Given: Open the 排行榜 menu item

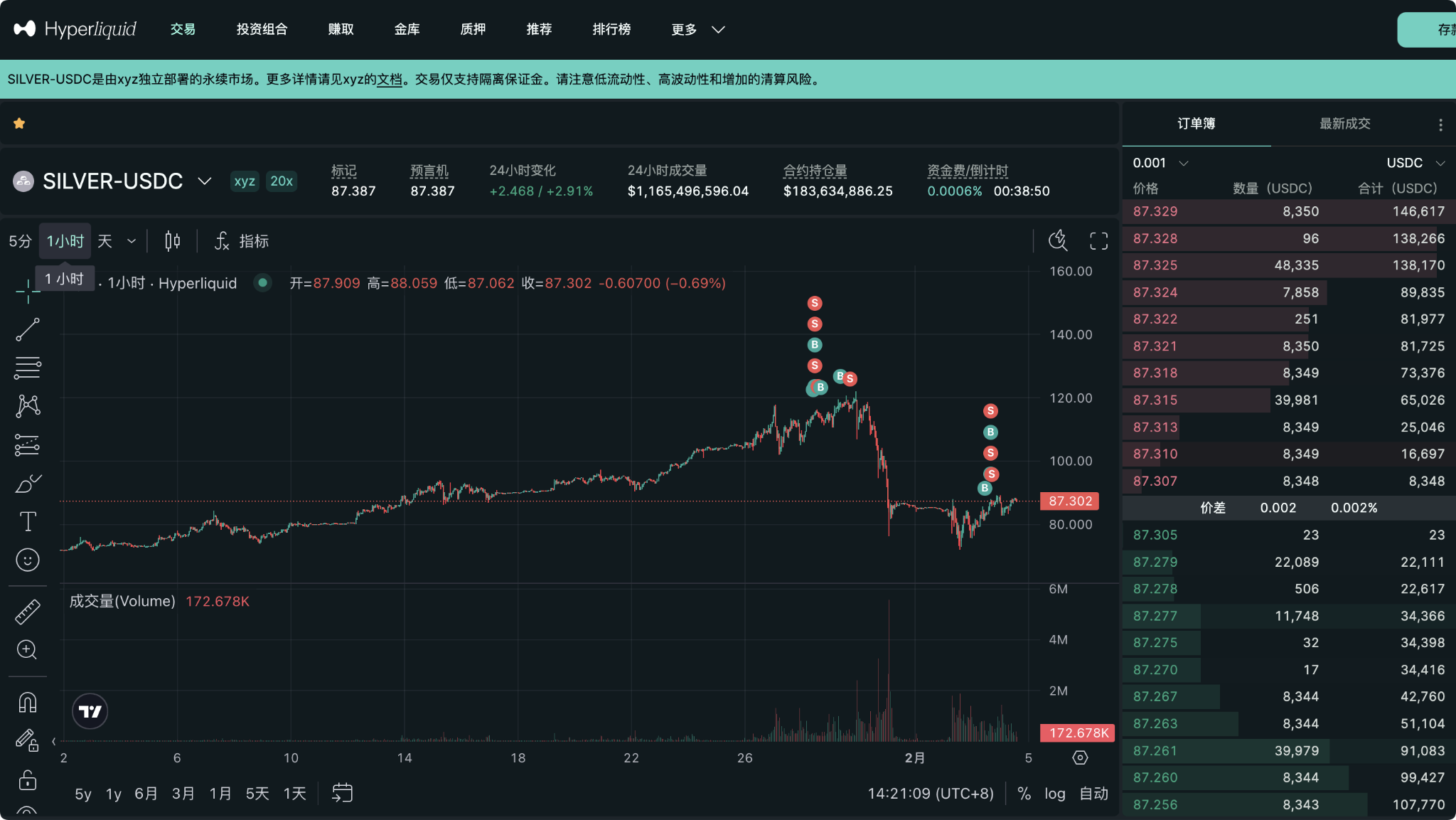Looking at the screenshot, I should pos(611,29).
